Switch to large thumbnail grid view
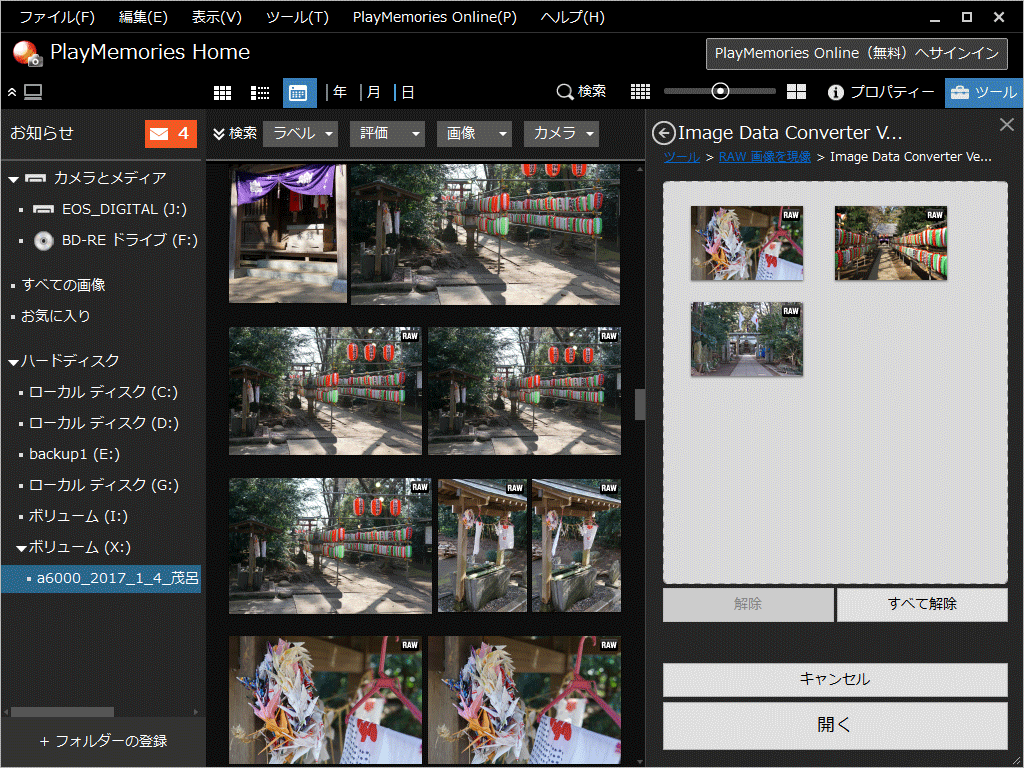The image size is (1024, 768). tap(223, 93)
